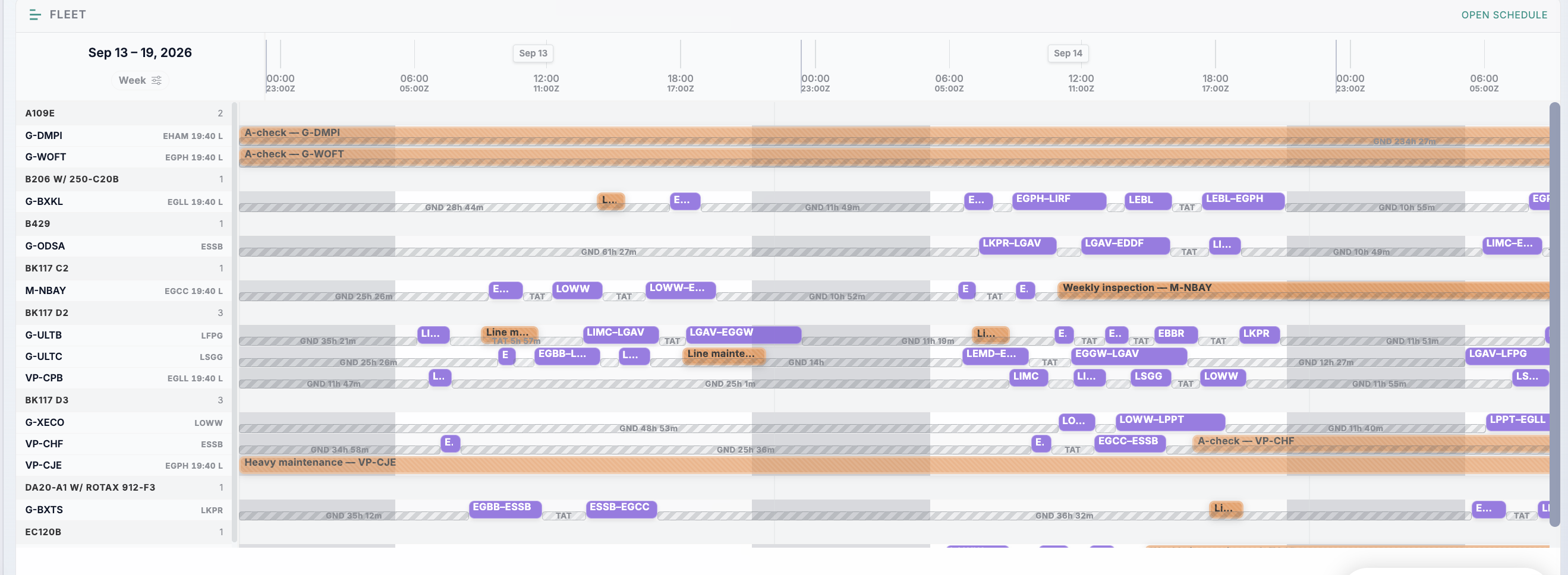
Task: Select aircraft row G-ODSA
Action: (x=124, y=246)
